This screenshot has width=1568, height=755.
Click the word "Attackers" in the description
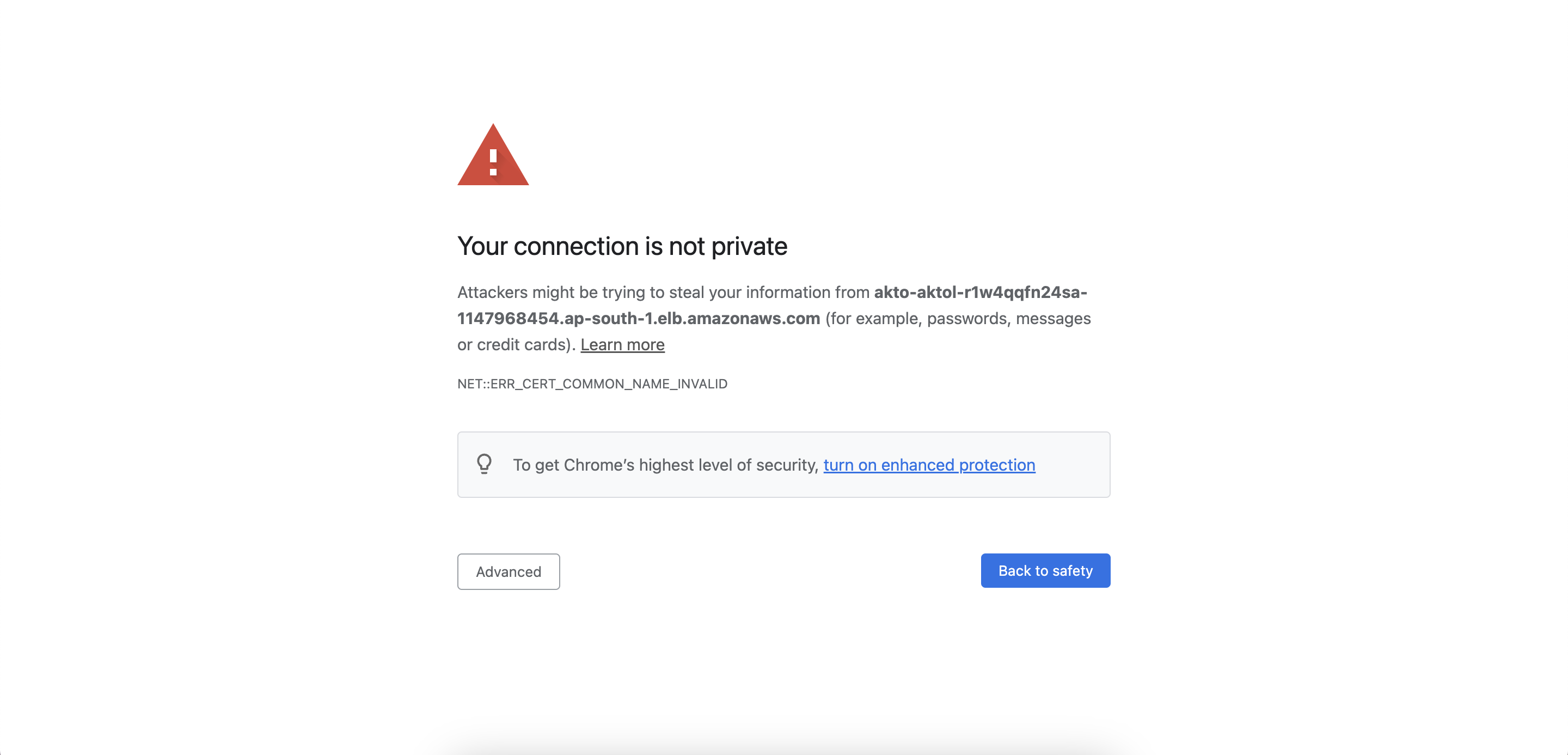[492, 293]
